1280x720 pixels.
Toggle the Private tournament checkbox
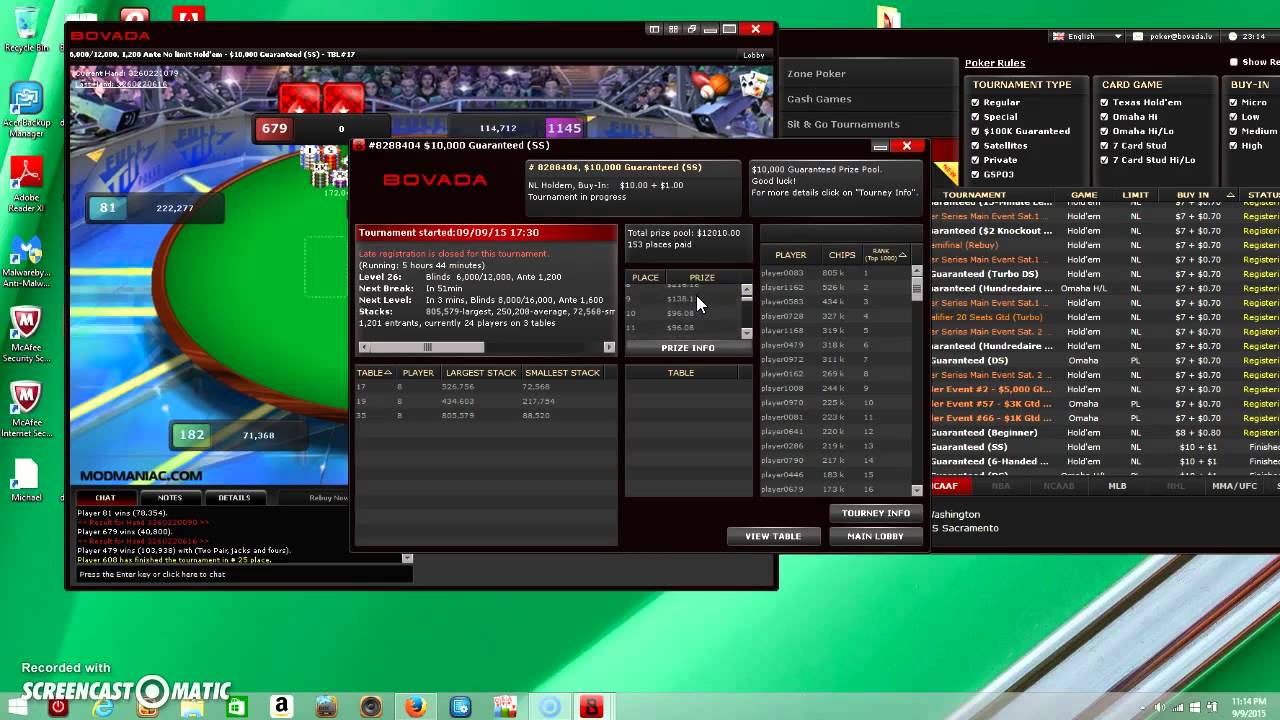click(976, 160)
